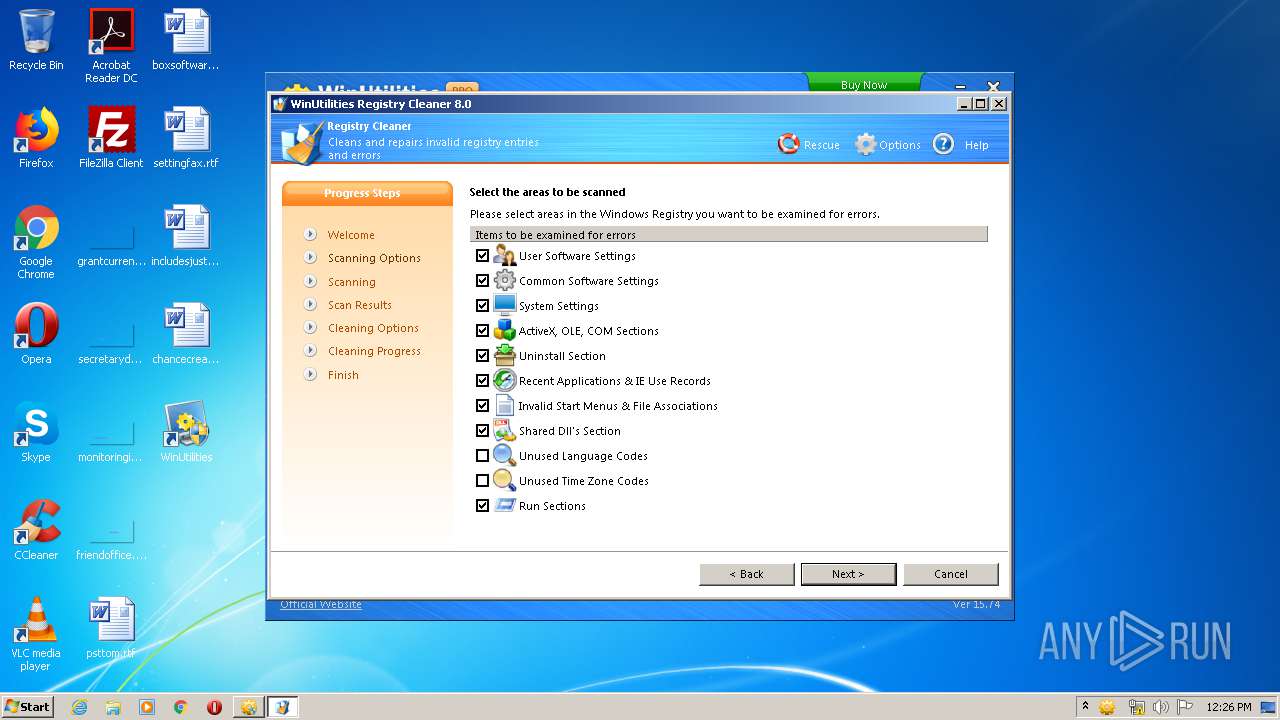Uncheck Run Sections checkbox
Viewport: 1280px width, 720px height.
coord(482,505)
